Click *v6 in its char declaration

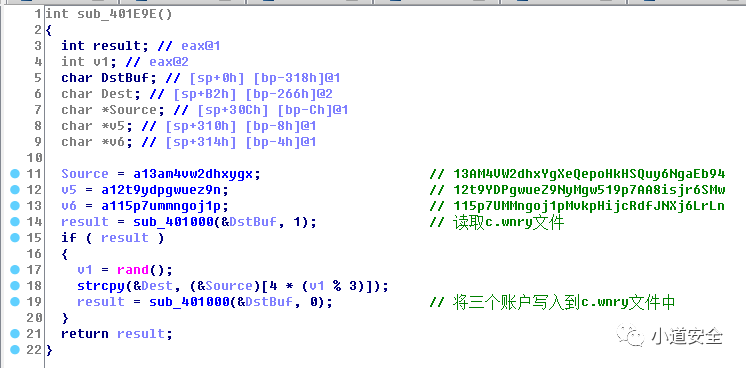tap(113, 142)
